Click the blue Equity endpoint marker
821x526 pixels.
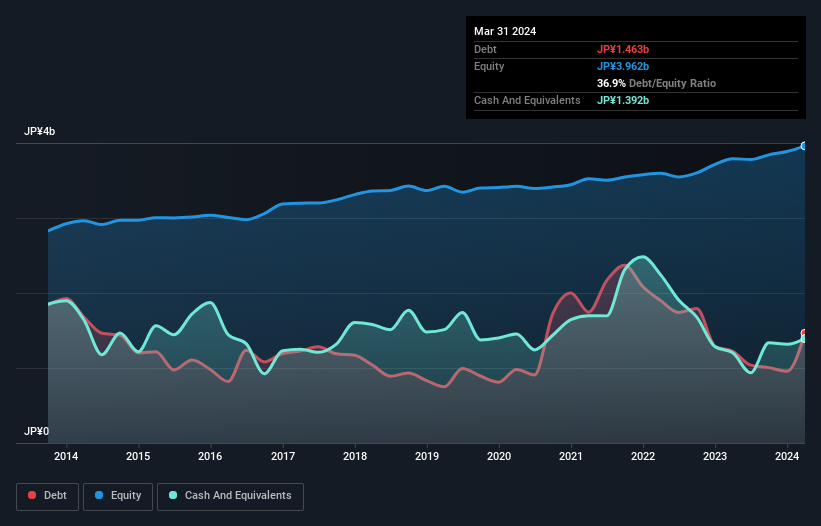pos(804,146)
